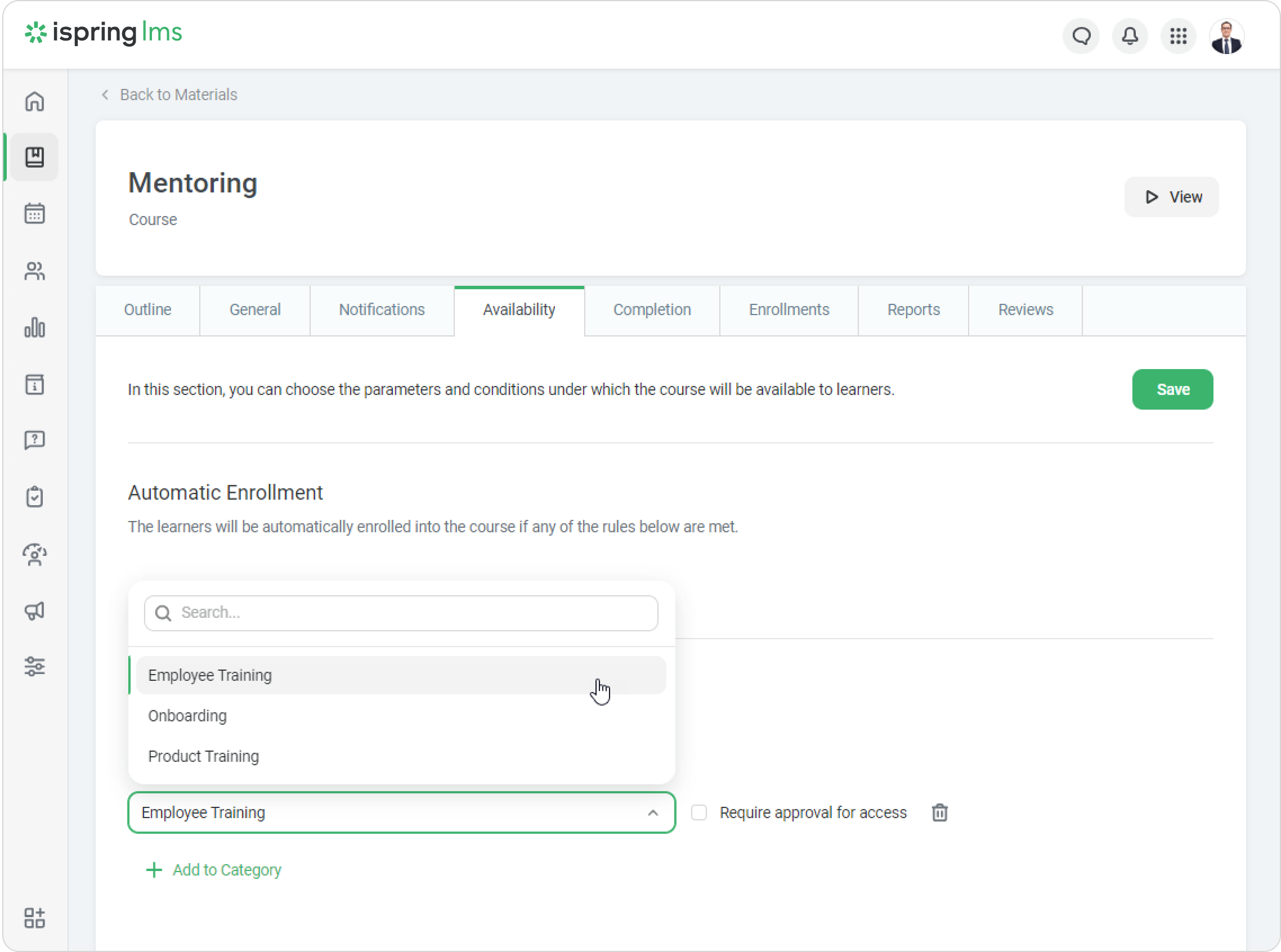Viewport: 1281px width, 952px height.
Task: Open the Enrollments tab
Action: click(788, 310)
